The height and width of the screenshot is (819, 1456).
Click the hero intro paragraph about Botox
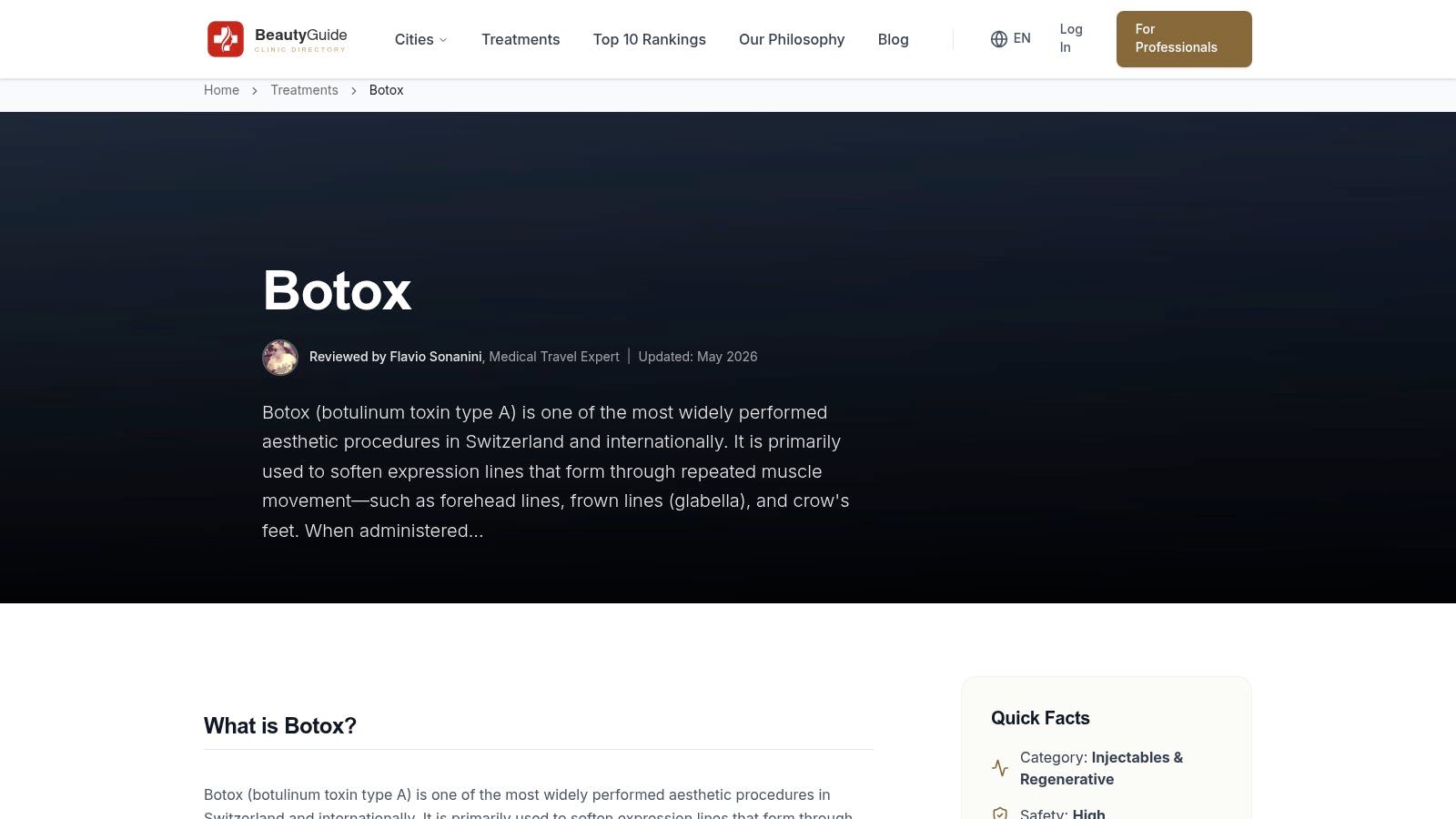tap(556, 471)
